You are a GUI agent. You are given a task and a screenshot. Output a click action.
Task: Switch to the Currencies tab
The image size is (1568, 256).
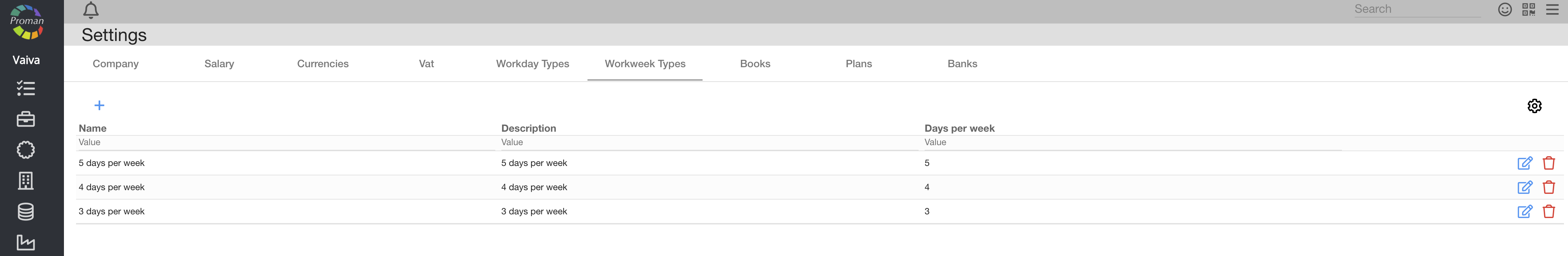[x=323, y=64]
